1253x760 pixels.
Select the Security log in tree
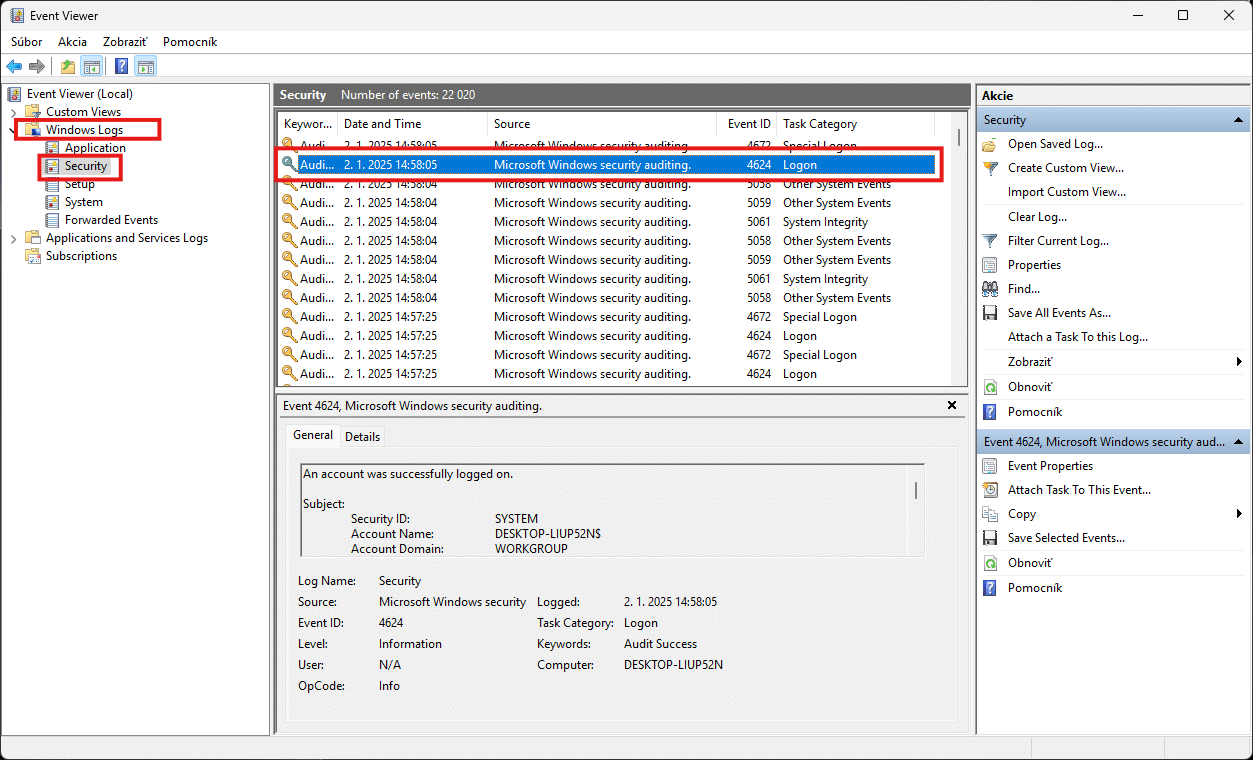[85, 166]
